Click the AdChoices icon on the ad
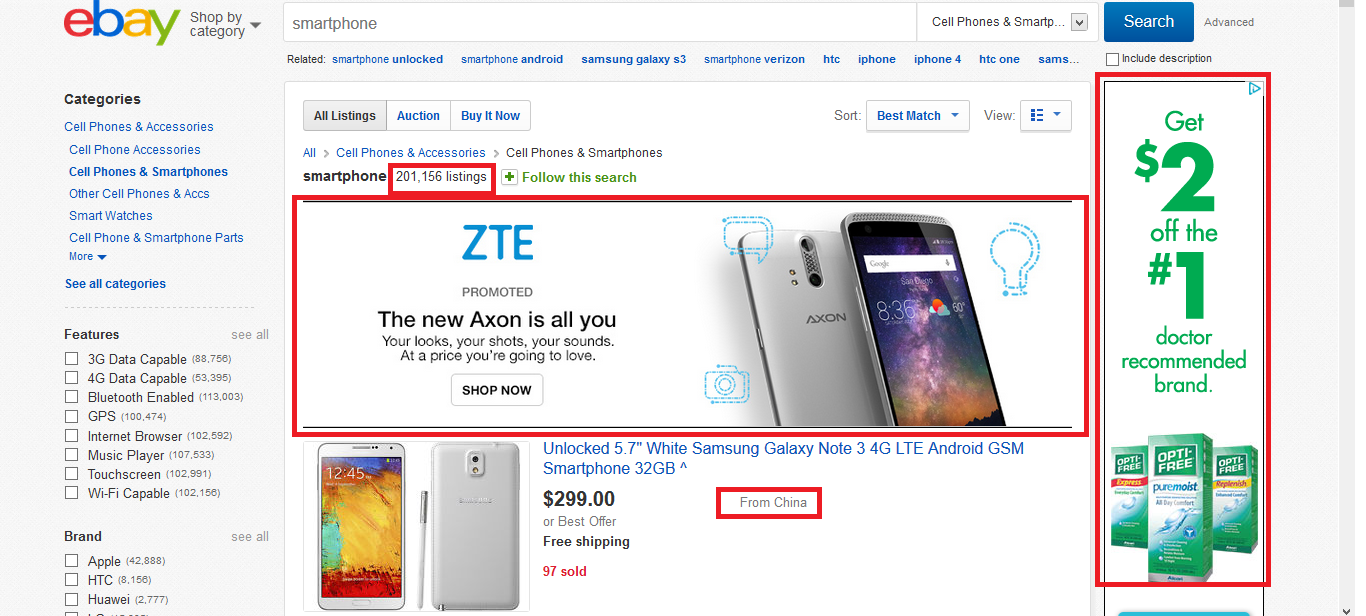This screenshot has width=1366, height=616. (1254, 89)
